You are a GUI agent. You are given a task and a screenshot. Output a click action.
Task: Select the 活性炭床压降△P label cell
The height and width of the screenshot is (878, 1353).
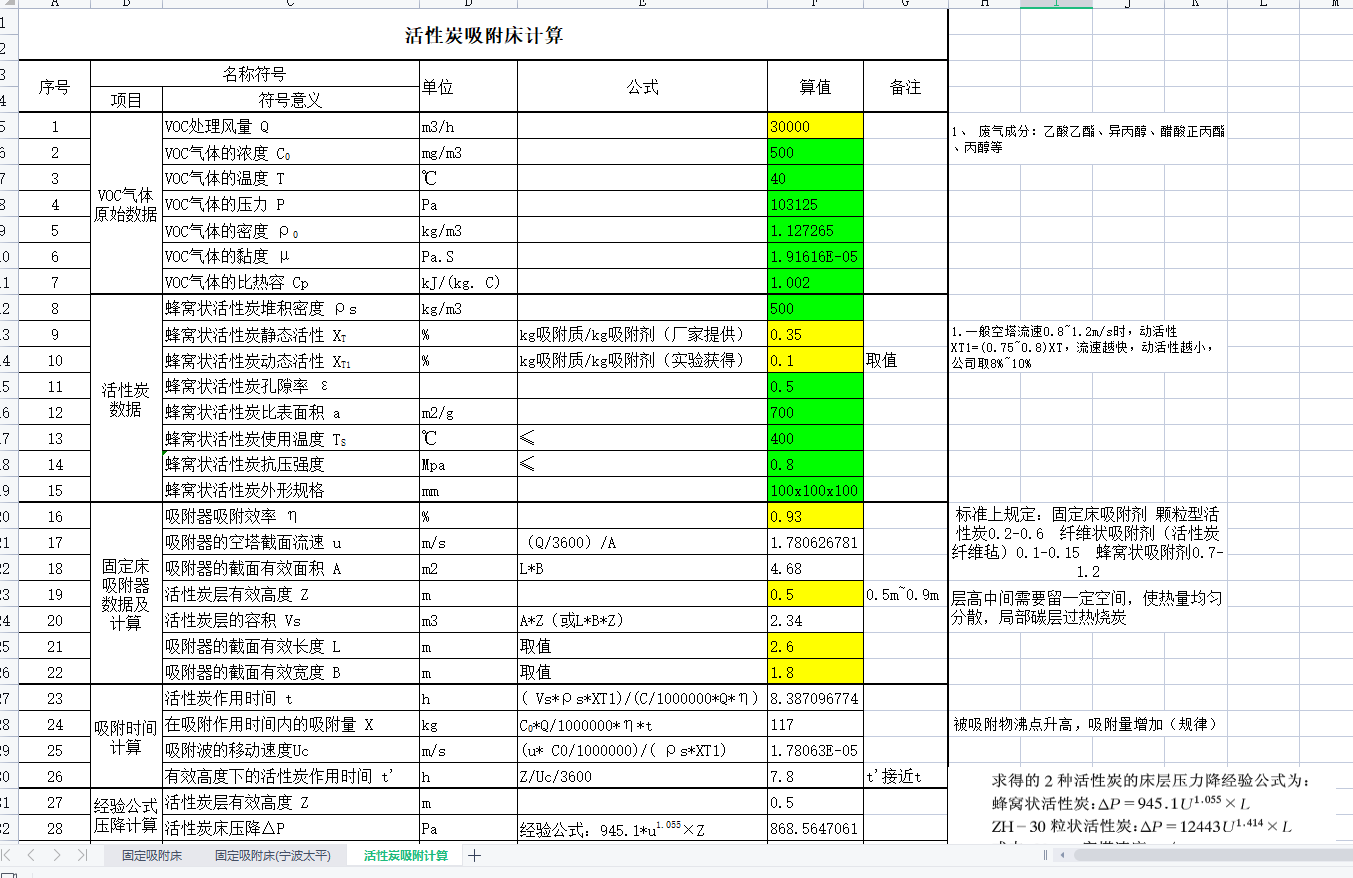point(291,829)
